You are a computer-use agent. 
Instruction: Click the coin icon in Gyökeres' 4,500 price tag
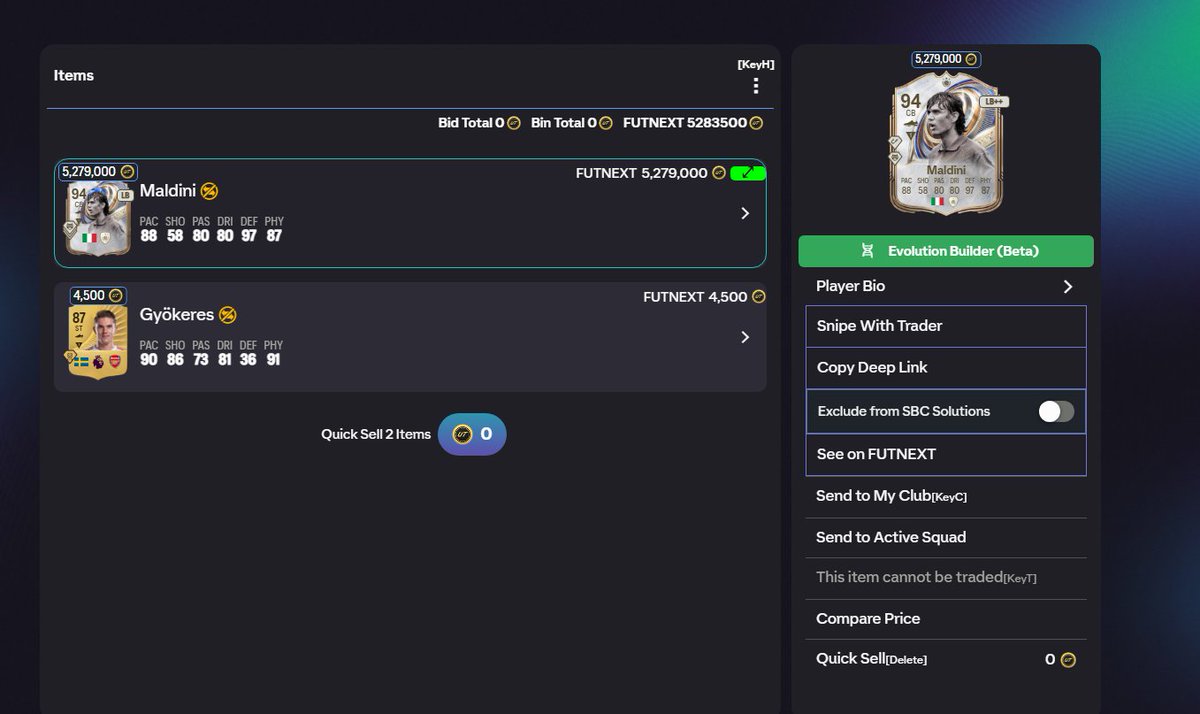(x=115, y=296)
